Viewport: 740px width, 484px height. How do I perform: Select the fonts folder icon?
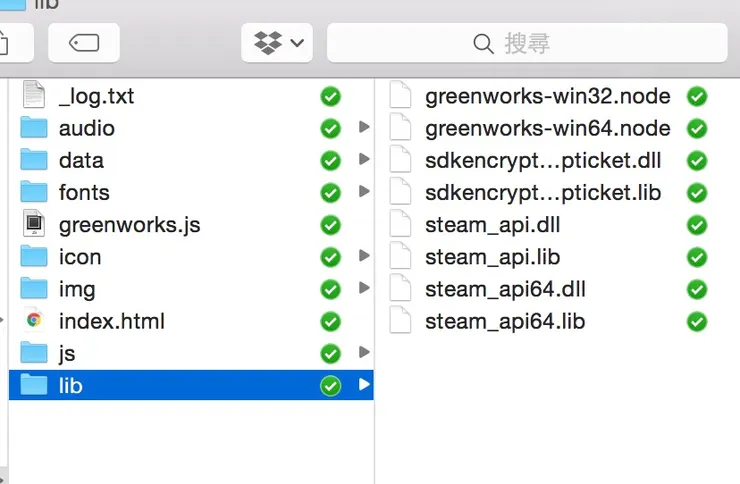(34, 192)
